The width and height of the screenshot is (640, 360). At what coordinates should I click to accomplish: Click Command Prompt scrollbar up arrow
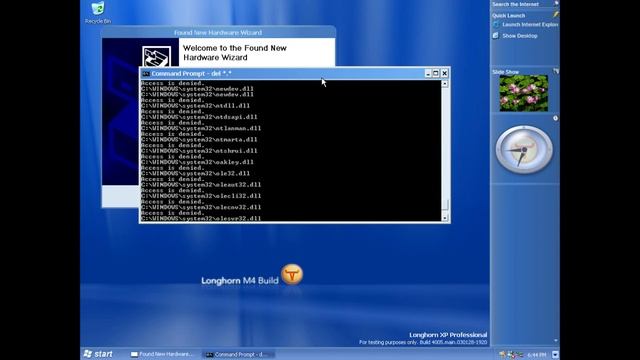click(445, 84)
